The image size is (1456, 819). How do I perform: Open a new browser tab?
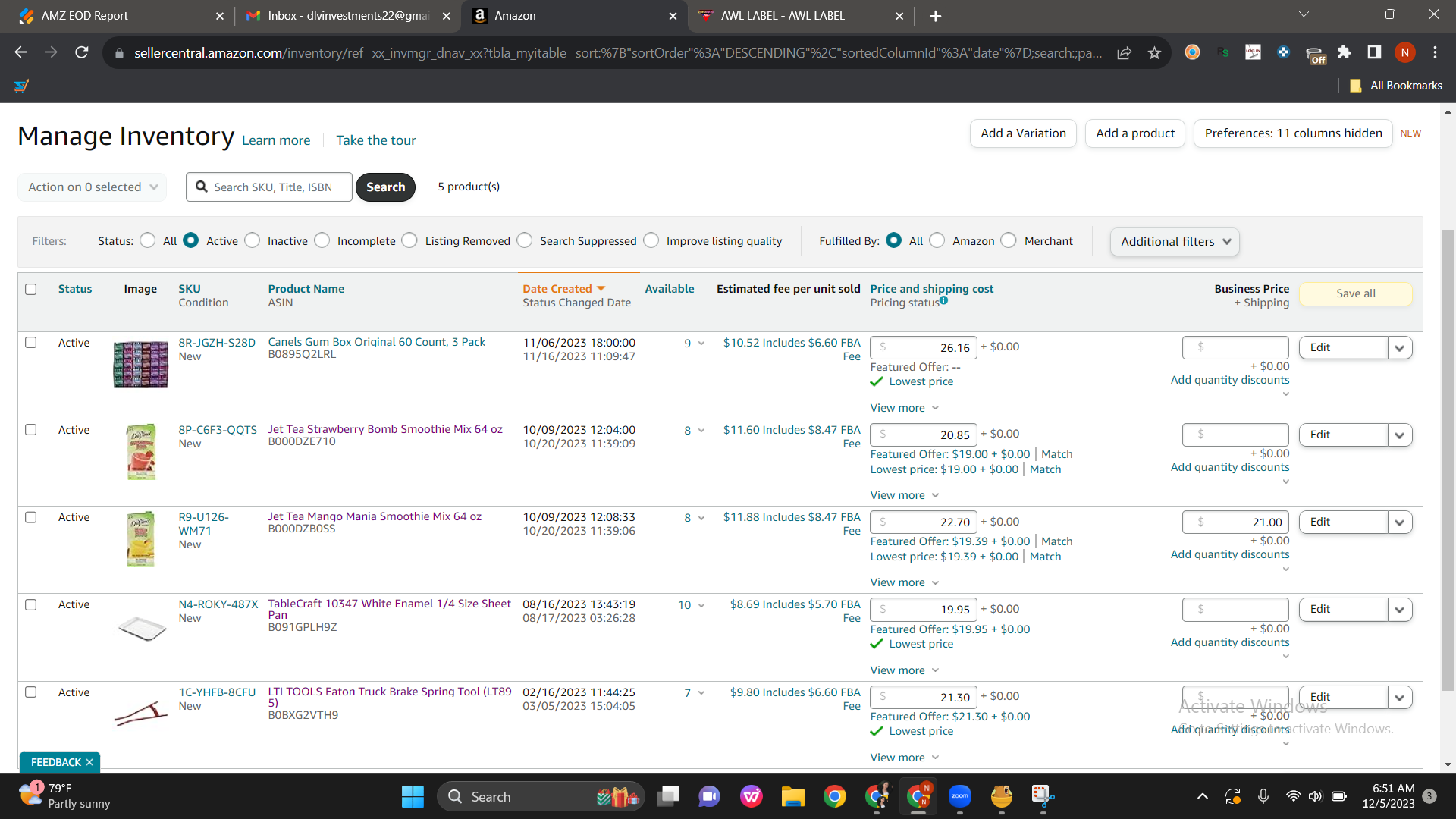click(936, 16)
